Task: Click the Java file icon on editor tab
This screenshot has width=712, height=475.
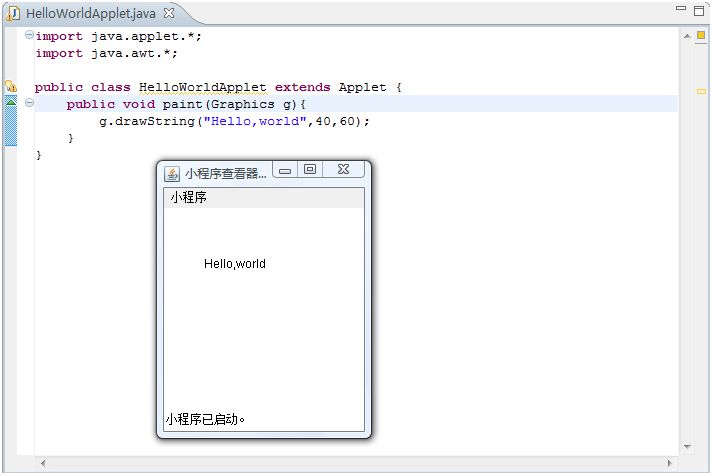Action: (x=13, y=13)
